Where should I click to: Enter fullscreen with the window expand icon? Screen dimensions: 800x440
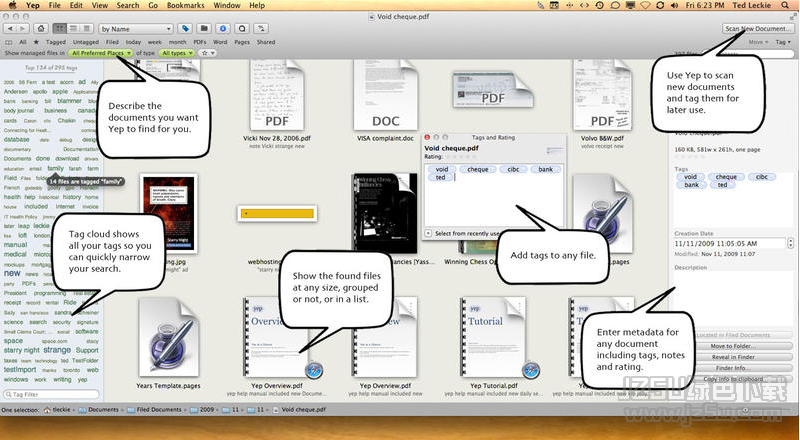pyautogui.click(x=792, y=16)
